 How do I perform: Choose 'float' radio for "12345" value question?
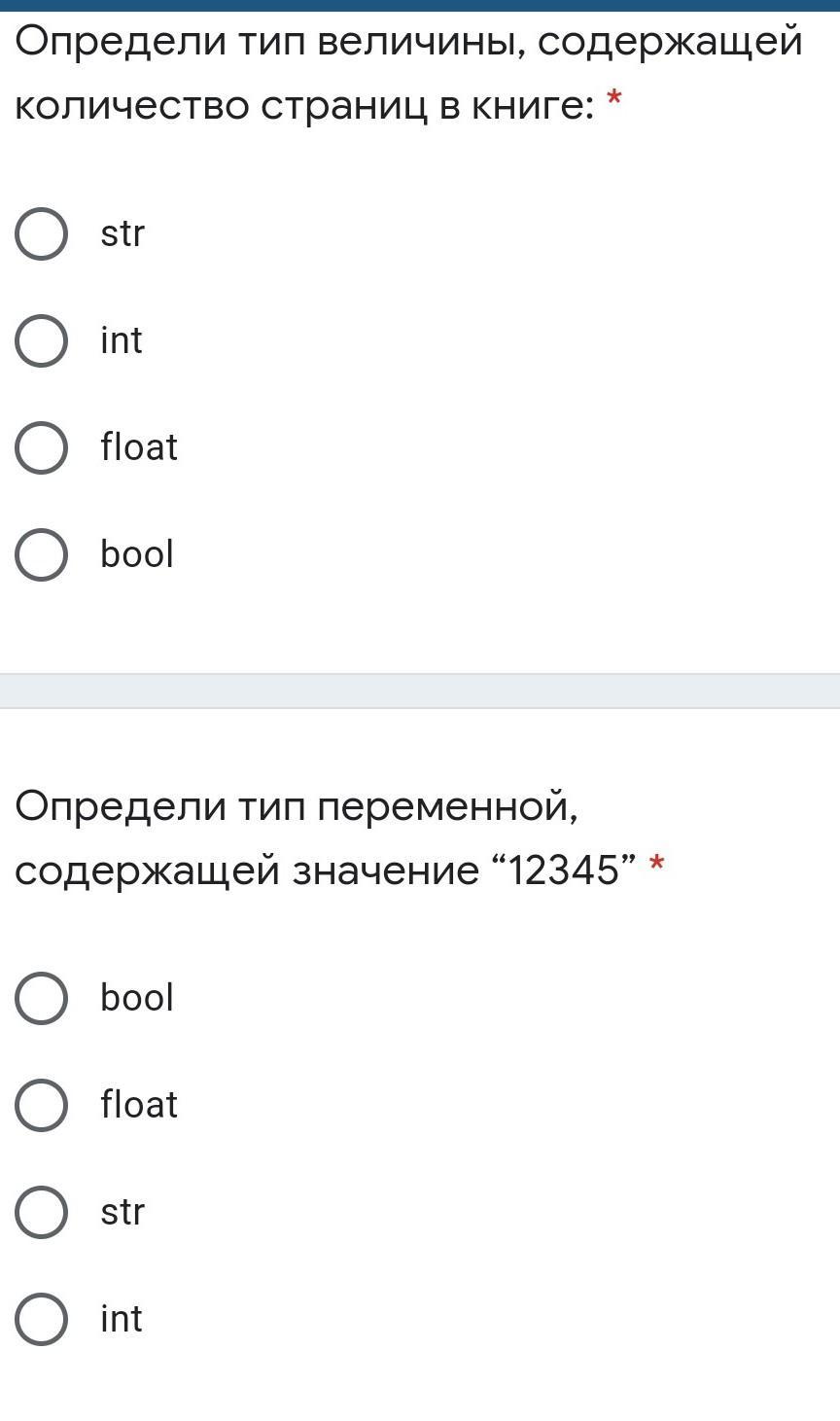[41, 1106]
